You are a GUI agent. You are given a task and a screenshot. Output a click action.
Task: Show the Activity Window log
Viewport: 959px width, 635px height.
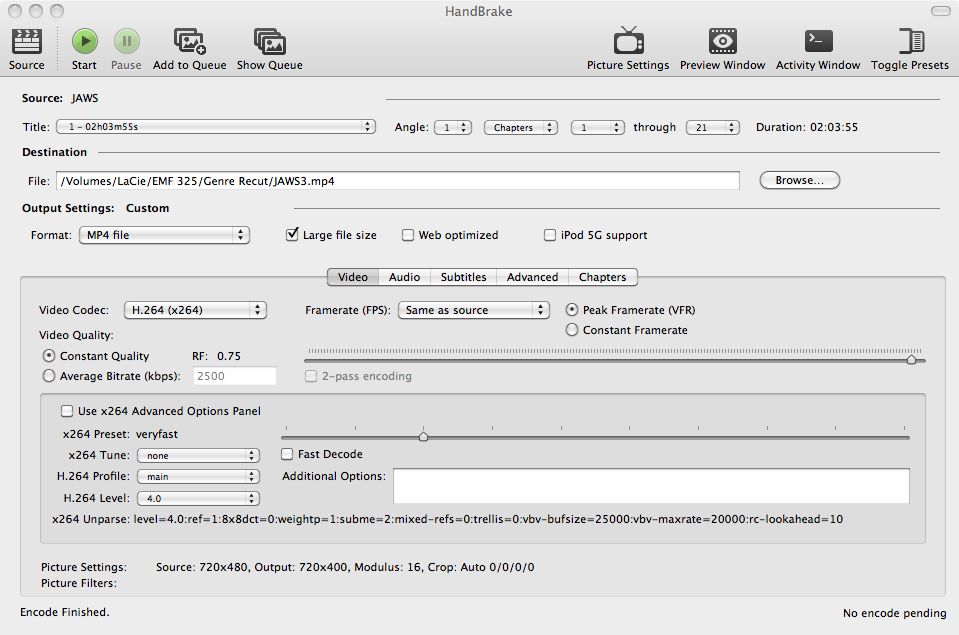coord(818,42)
